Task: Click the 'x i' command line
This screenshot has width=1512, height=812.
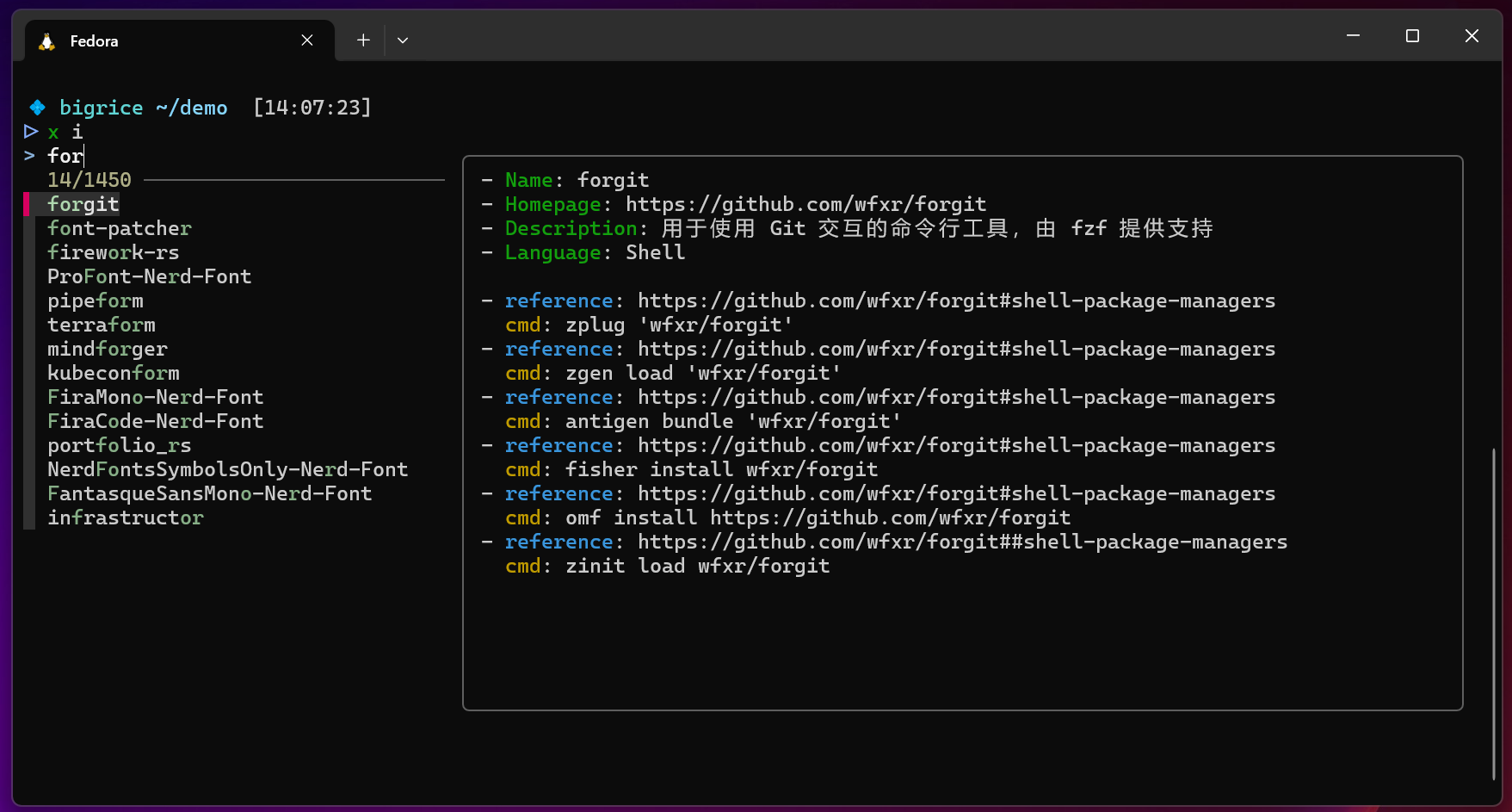Action: pyautogui.click(x=65, y=132)
